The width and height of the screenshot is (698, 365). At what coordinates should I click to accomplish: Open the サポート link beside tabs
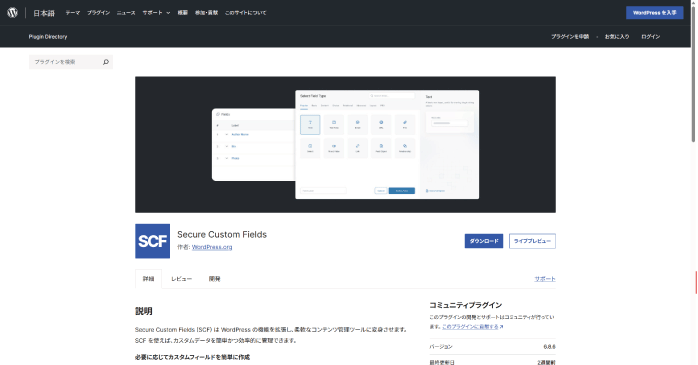point(545,279)
